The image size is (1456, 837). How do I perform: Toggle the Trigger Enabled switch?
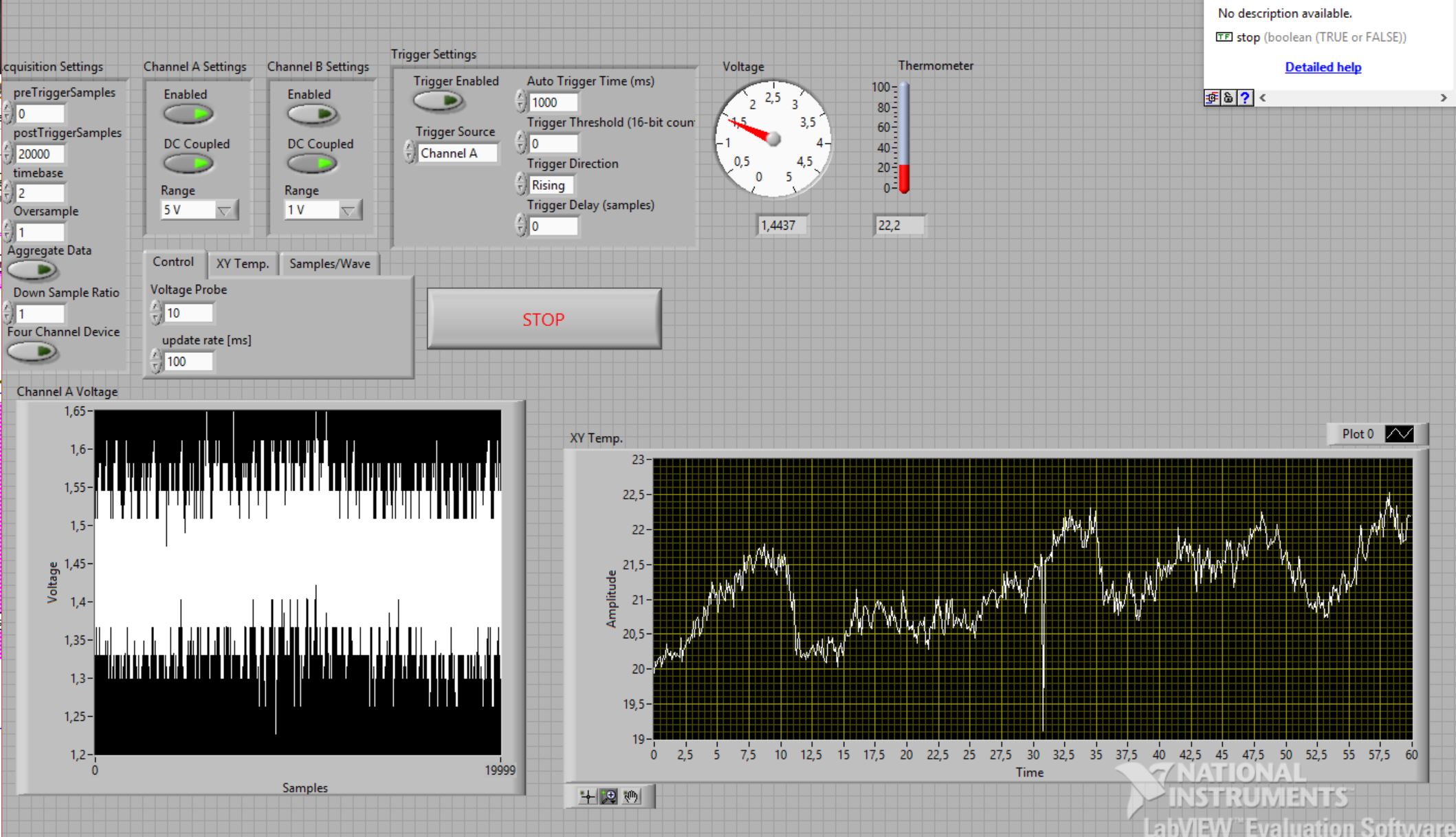click(x=439, y=101)
